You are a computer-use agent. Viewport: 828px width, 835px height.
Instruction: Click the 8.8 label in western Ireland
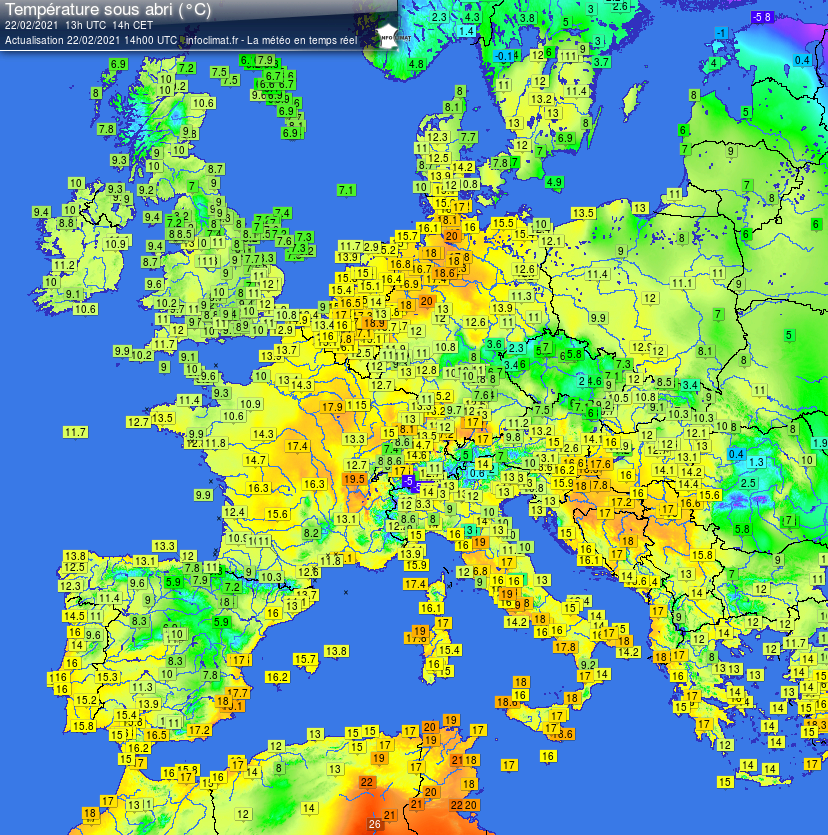click(66, 223)
